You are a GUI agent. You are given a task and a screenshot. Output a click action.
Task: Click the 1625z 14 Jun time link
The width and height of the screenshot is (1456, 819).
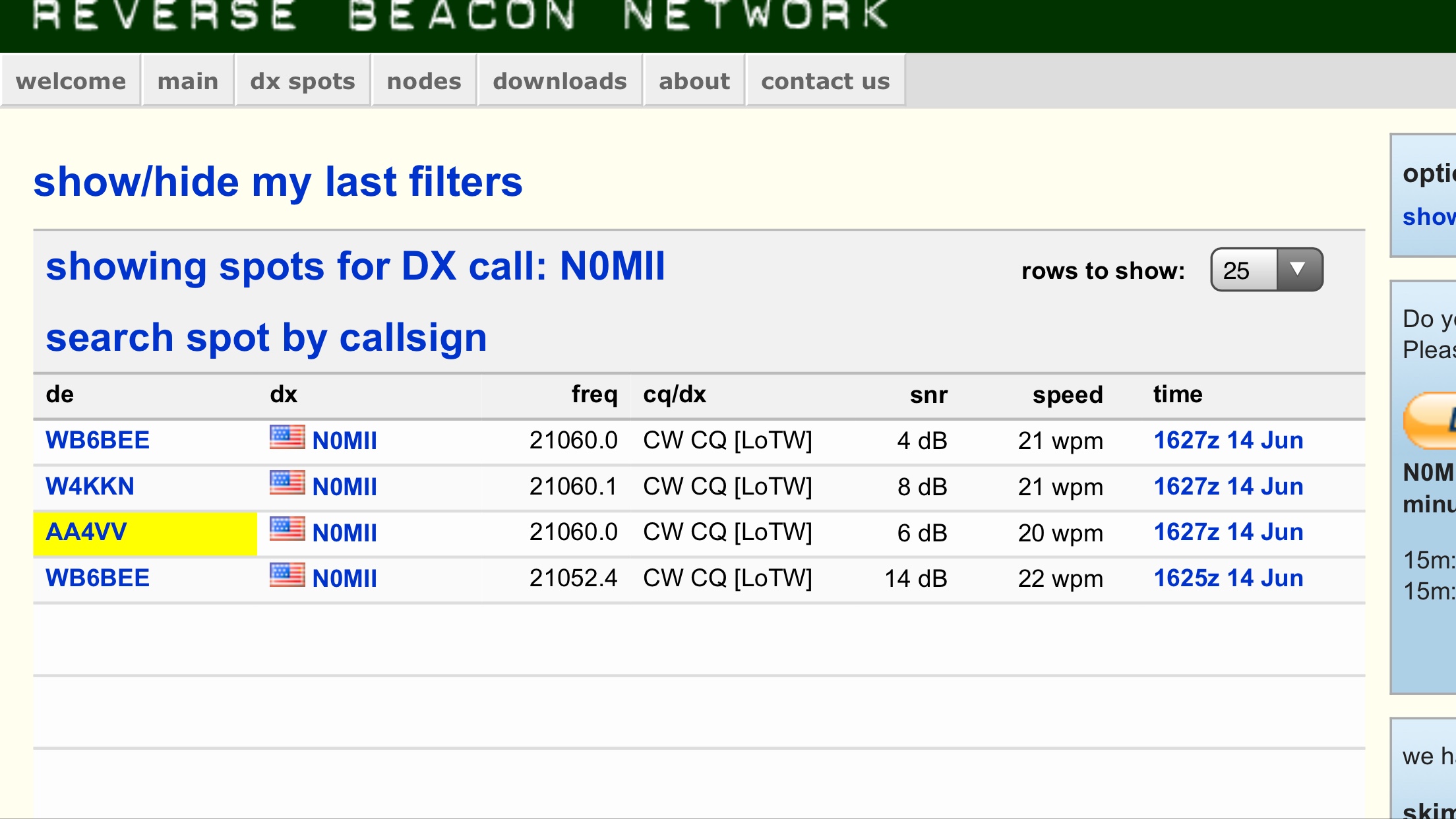pos(1228,578)
